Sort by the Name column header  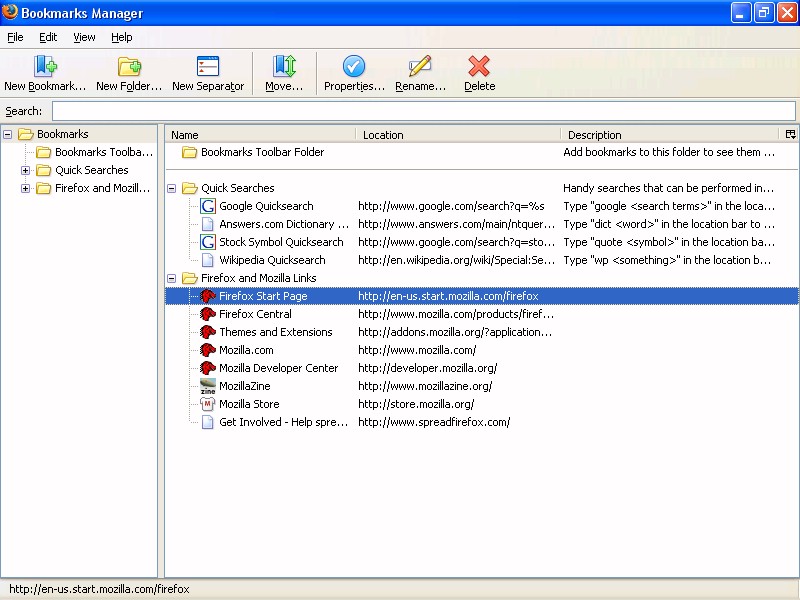tap(260, 135)
